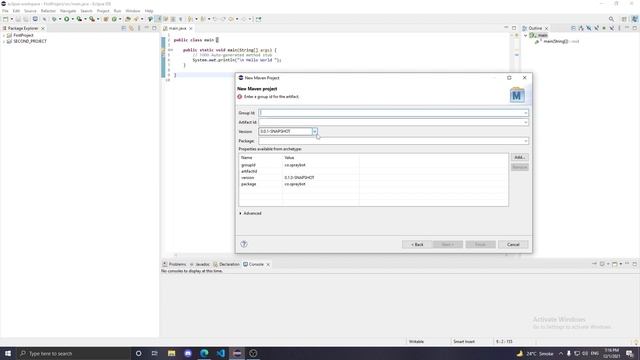
Task: Click the tip light bulb in status bar
Action: point(636,342)
